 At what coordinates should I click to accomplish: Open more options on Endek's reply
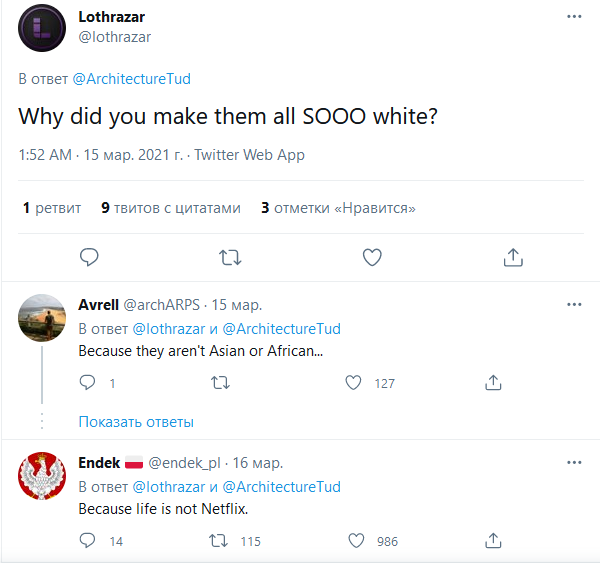(574, 463)
